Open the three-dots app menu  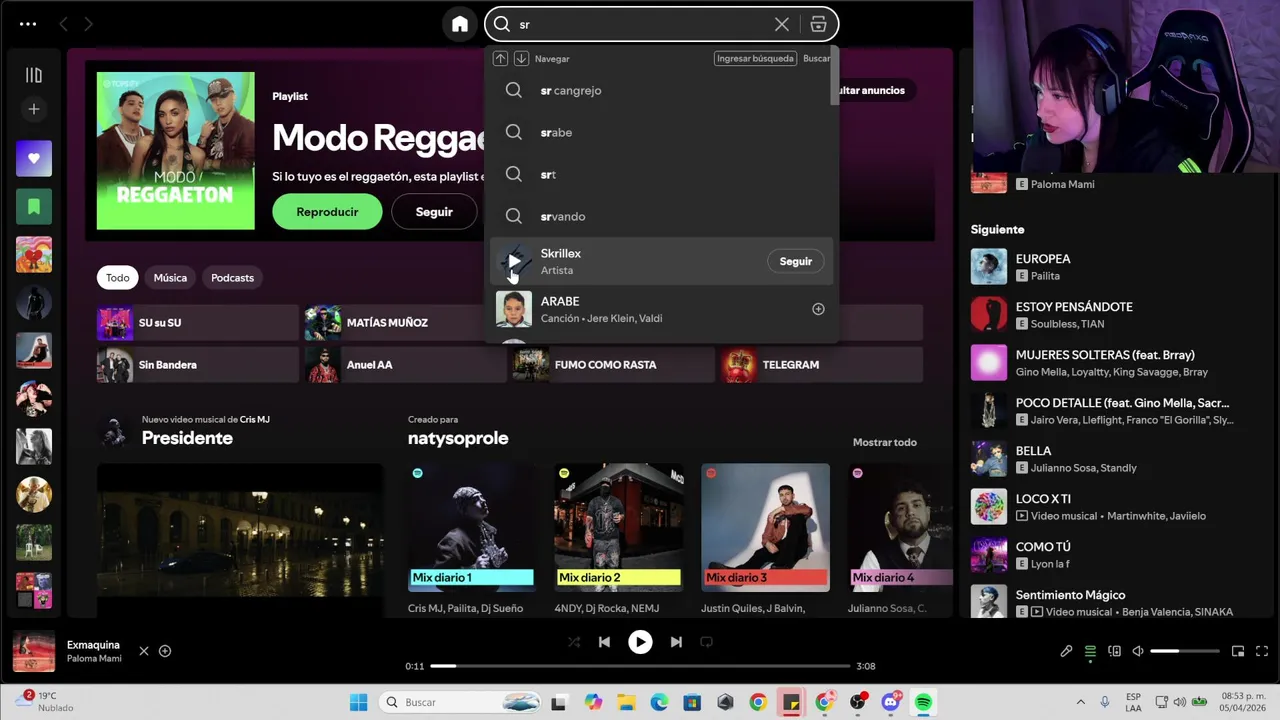click(28, 24)
